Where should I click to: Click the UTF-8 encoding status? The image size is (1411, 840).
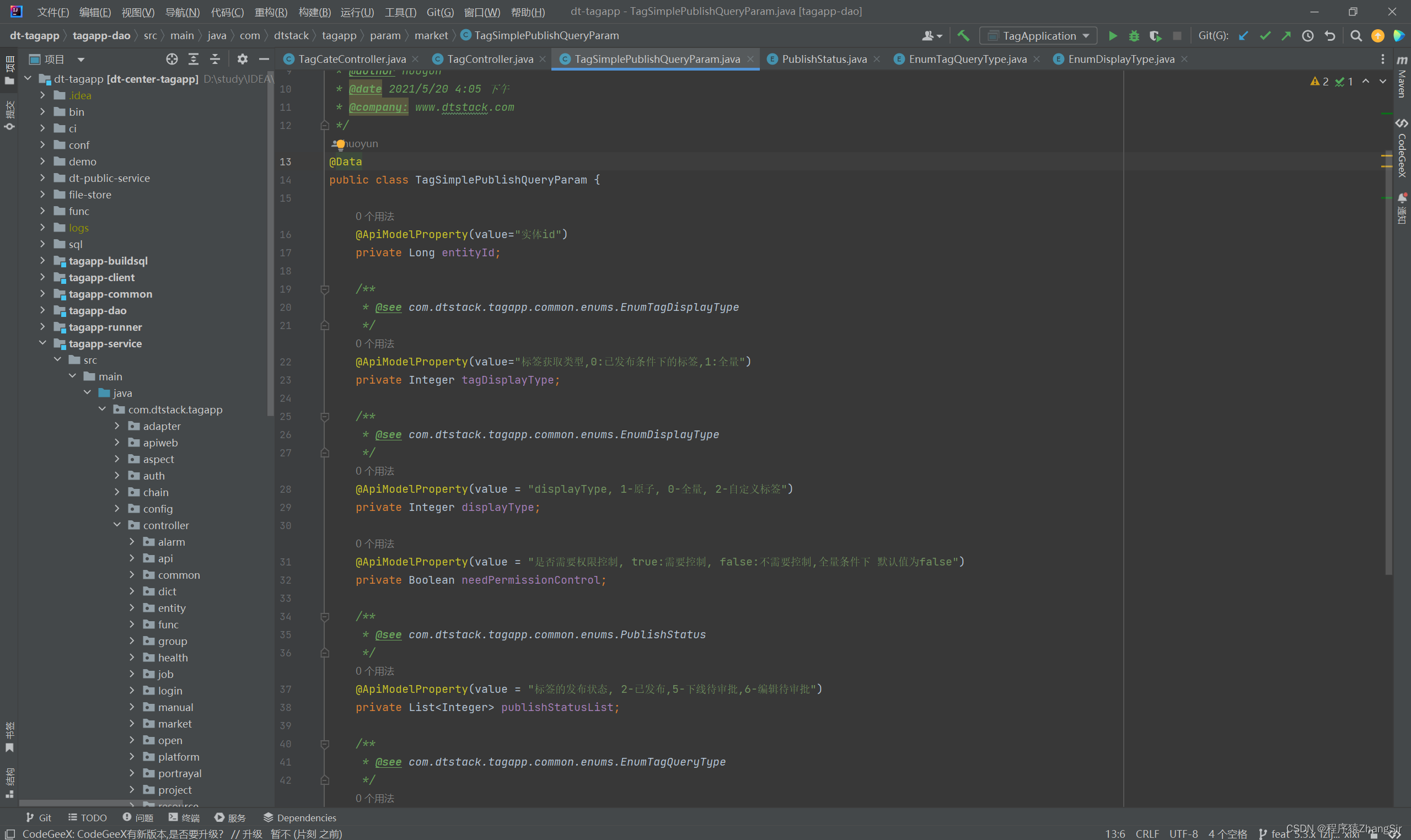(1183, 834)
